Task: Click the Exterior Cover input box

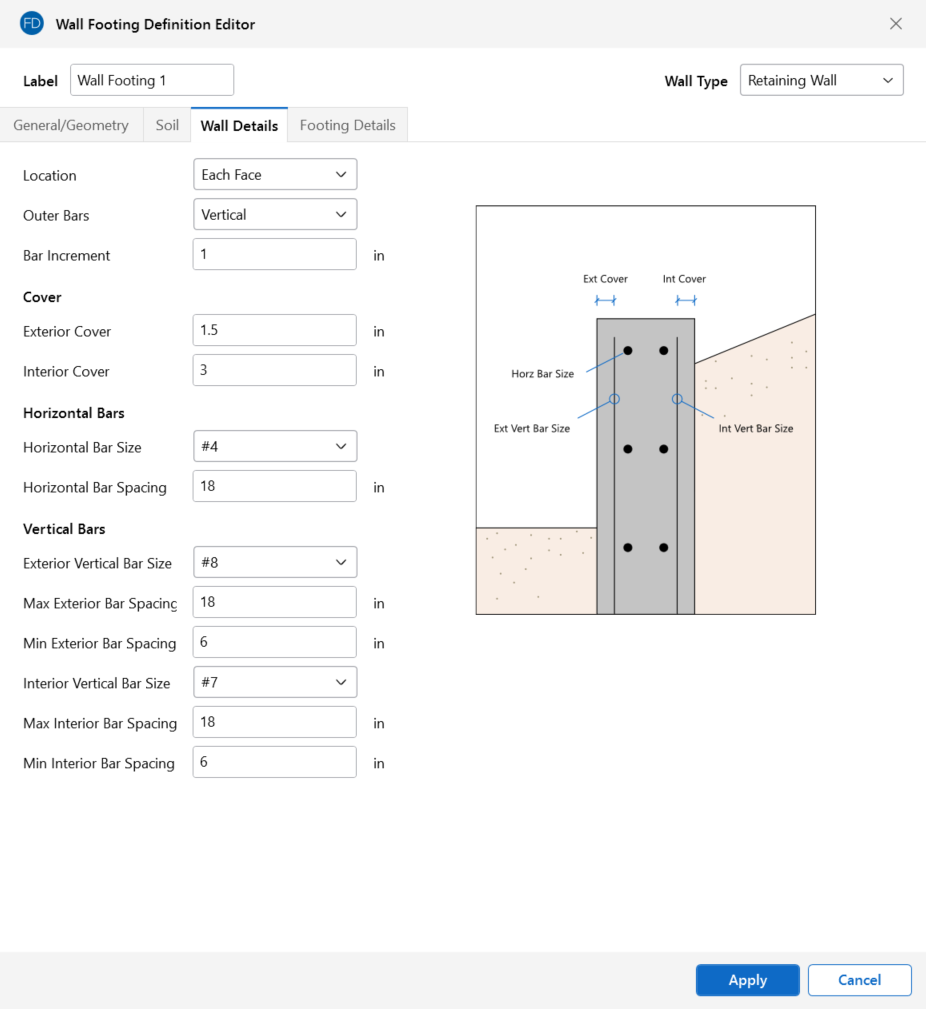Action: 275,331
